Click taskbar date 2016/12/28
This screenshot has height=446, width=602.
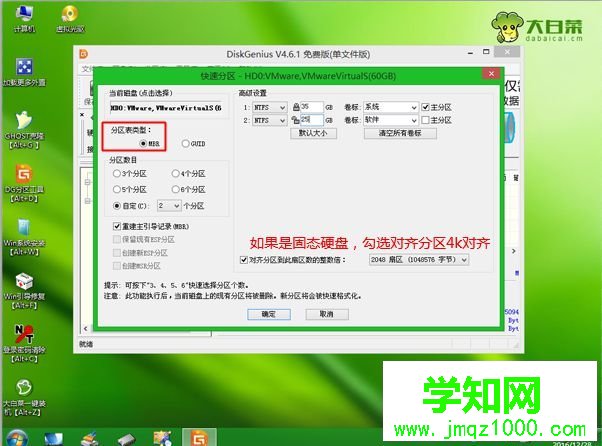click(x=573, y=443)
